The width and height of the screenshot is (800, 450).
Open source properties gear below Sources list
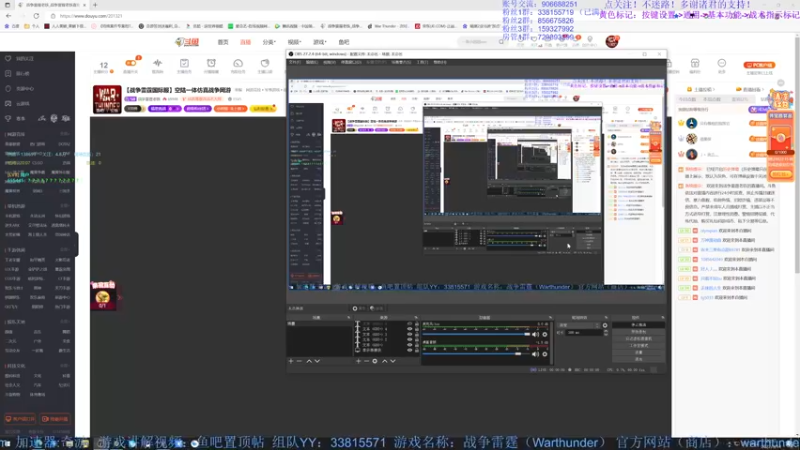[375, 361]
